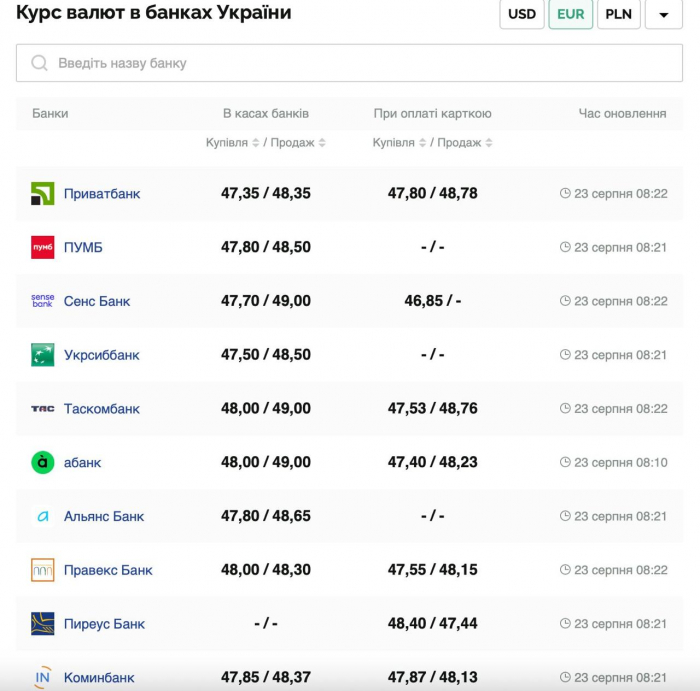
Task: Click clock icon in Сенс Банк row
Action: point(565,301)
